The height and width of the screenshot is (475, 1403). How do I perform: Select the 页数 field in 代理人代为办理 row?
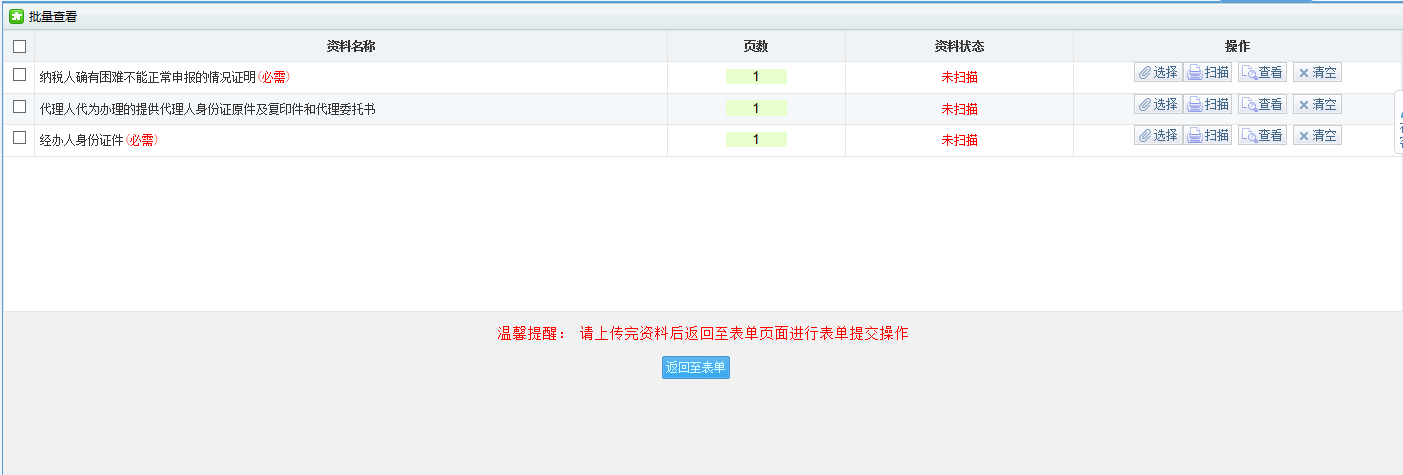[756, 108]
